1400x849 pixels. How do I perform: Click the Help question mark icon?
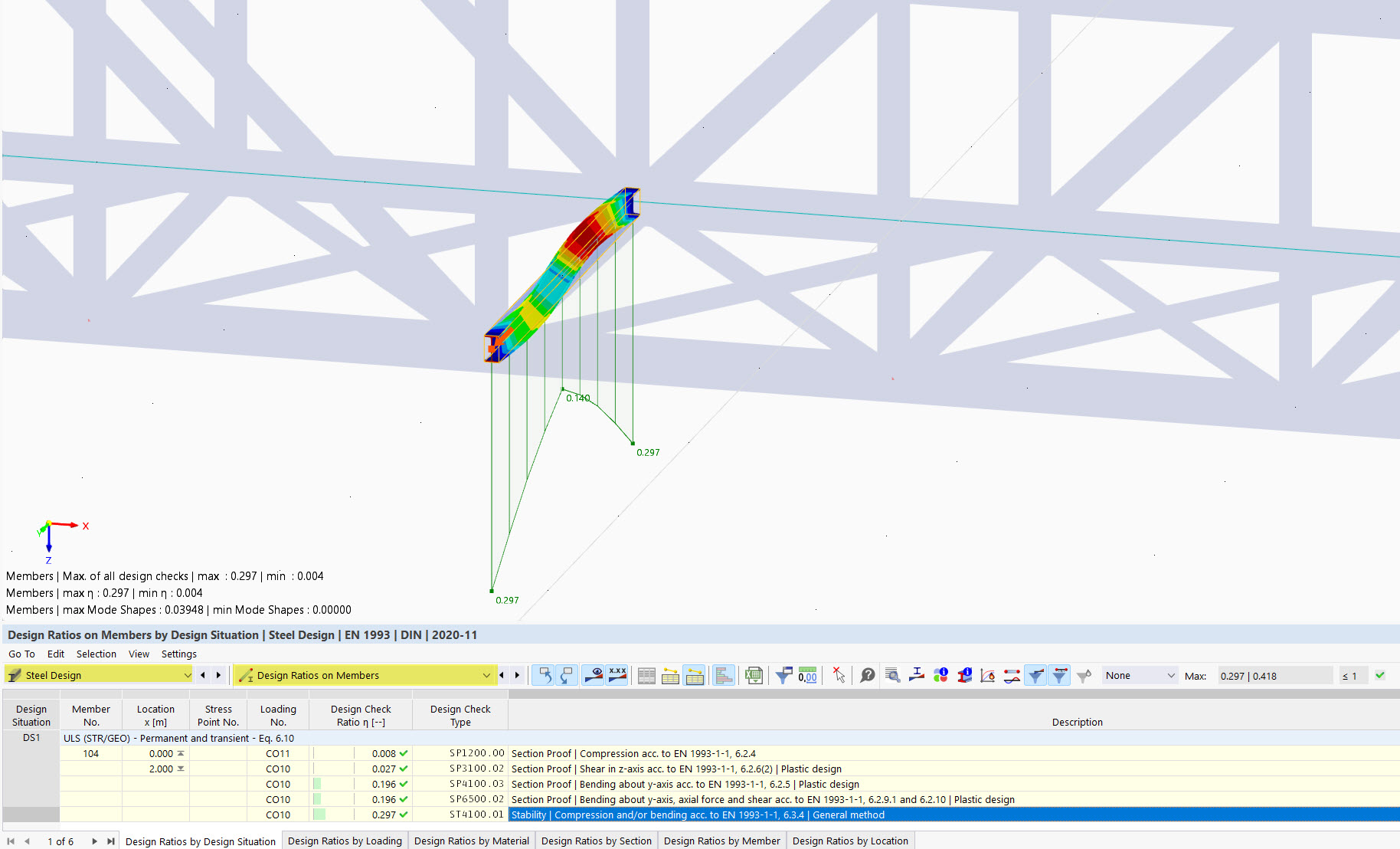point(866,675)
